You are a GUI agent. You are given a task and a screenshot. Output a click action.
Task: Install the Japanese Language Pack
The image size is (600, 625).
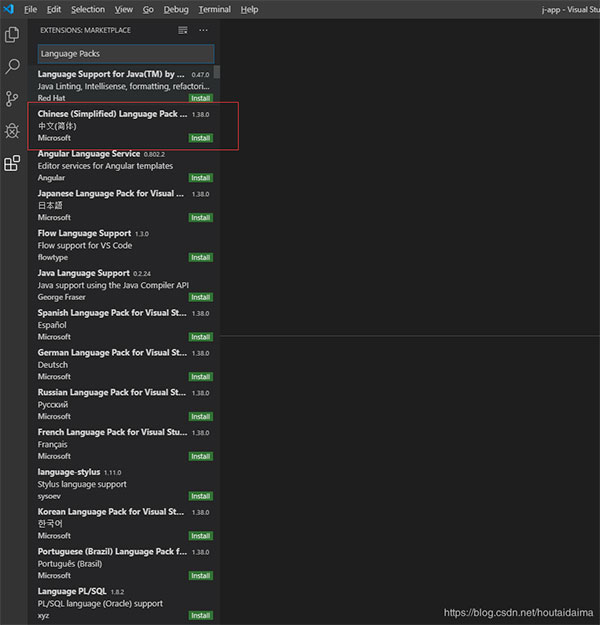point(200,217)
